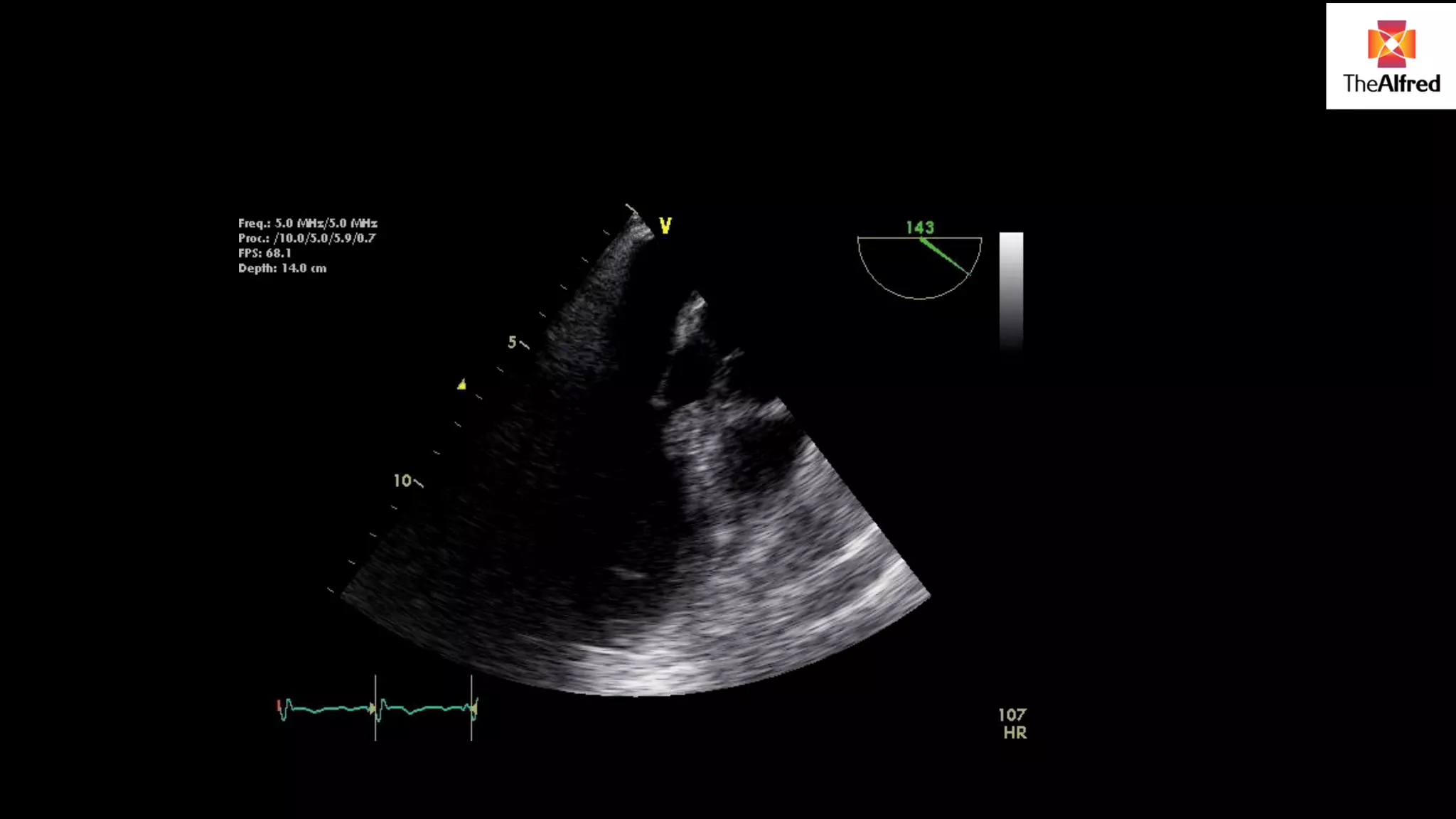
Task: Click the 5 cm depth scale label
Action: [x=512, y=343]
